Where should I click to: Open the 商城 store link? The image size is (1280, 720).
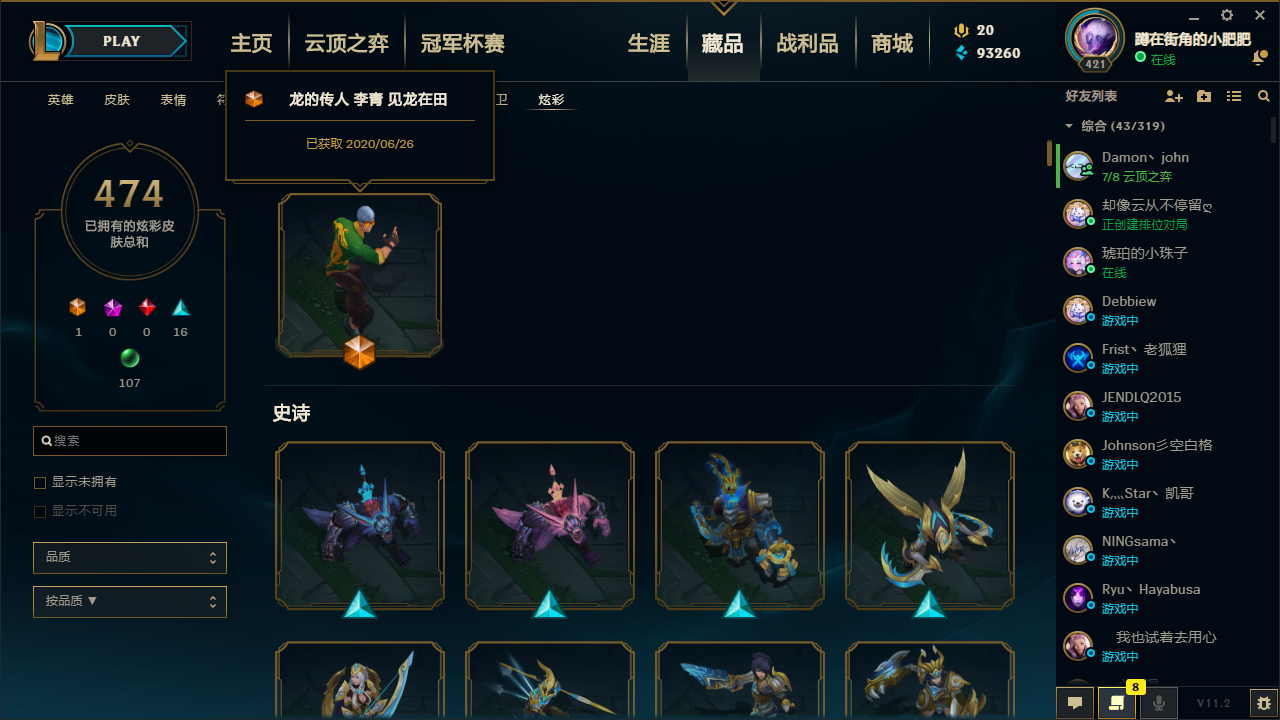892,43
